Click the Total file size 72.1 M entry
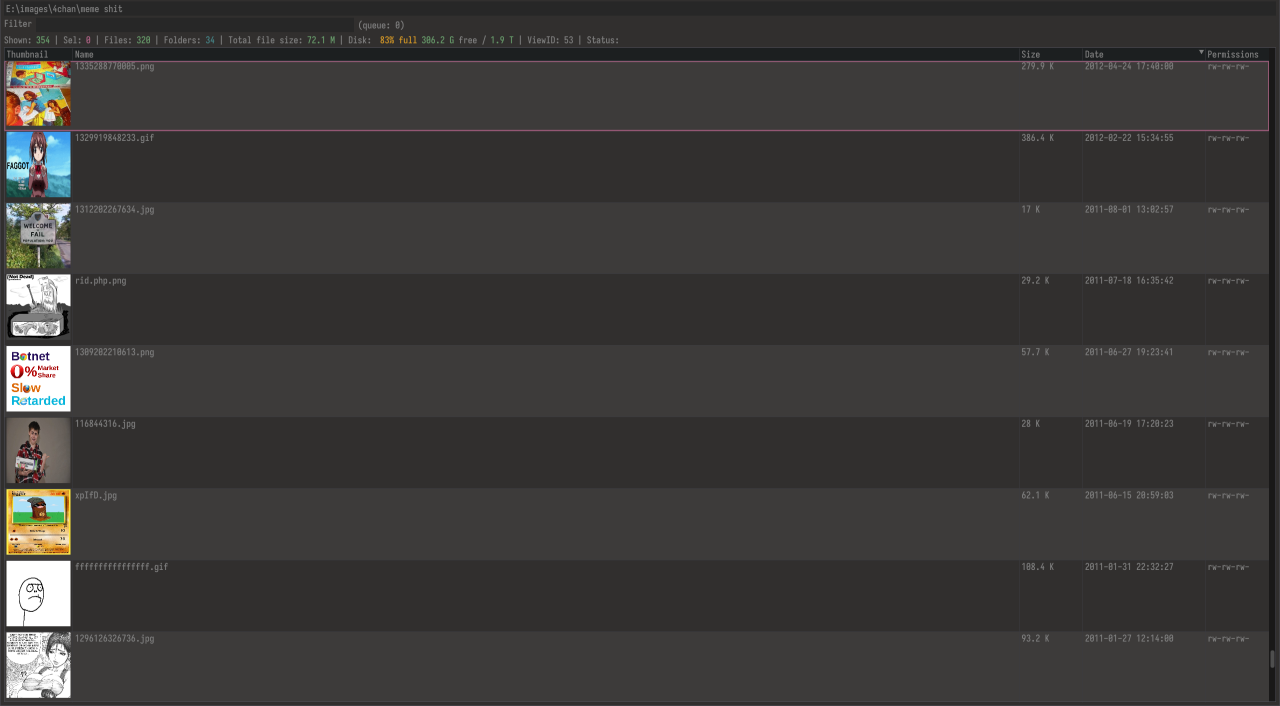Viewport: 1280px width, 706px height. [281, 40]
